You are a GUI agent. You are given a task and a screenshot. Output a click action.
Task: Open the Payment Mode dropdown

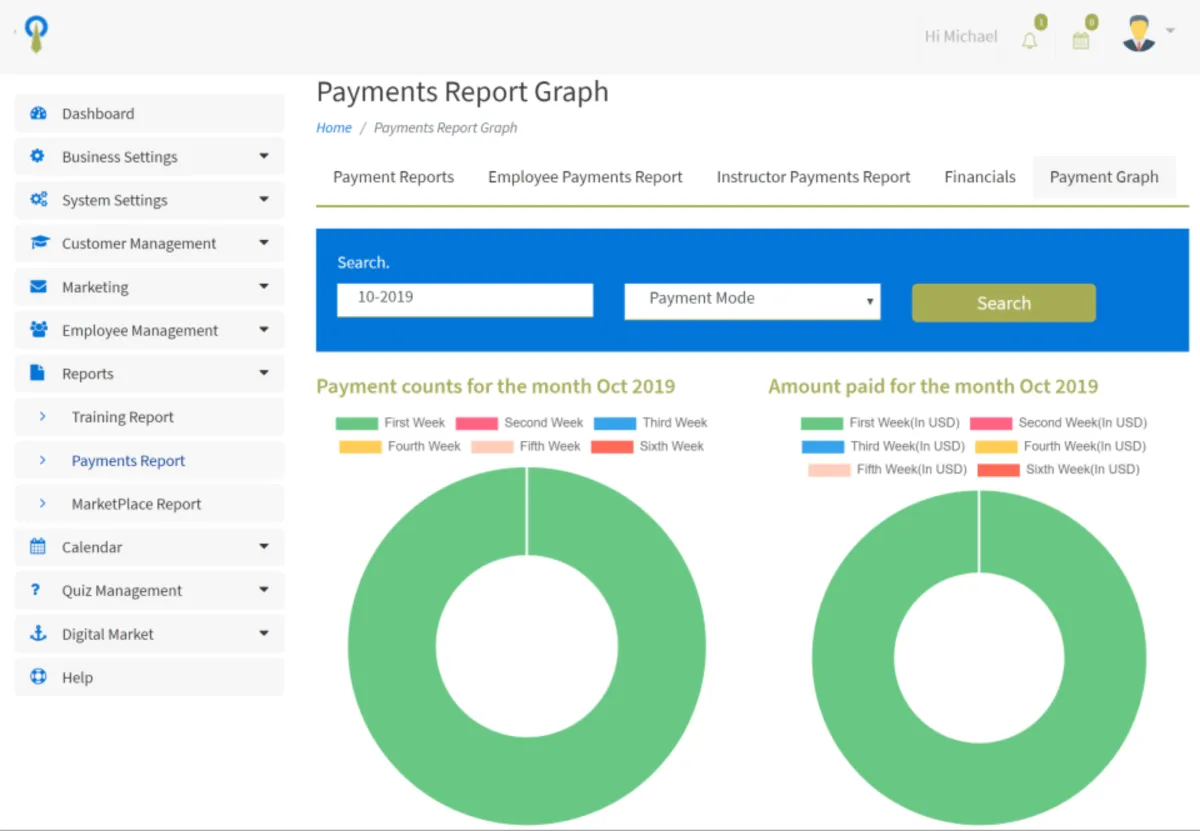click(x=752, y=299)
